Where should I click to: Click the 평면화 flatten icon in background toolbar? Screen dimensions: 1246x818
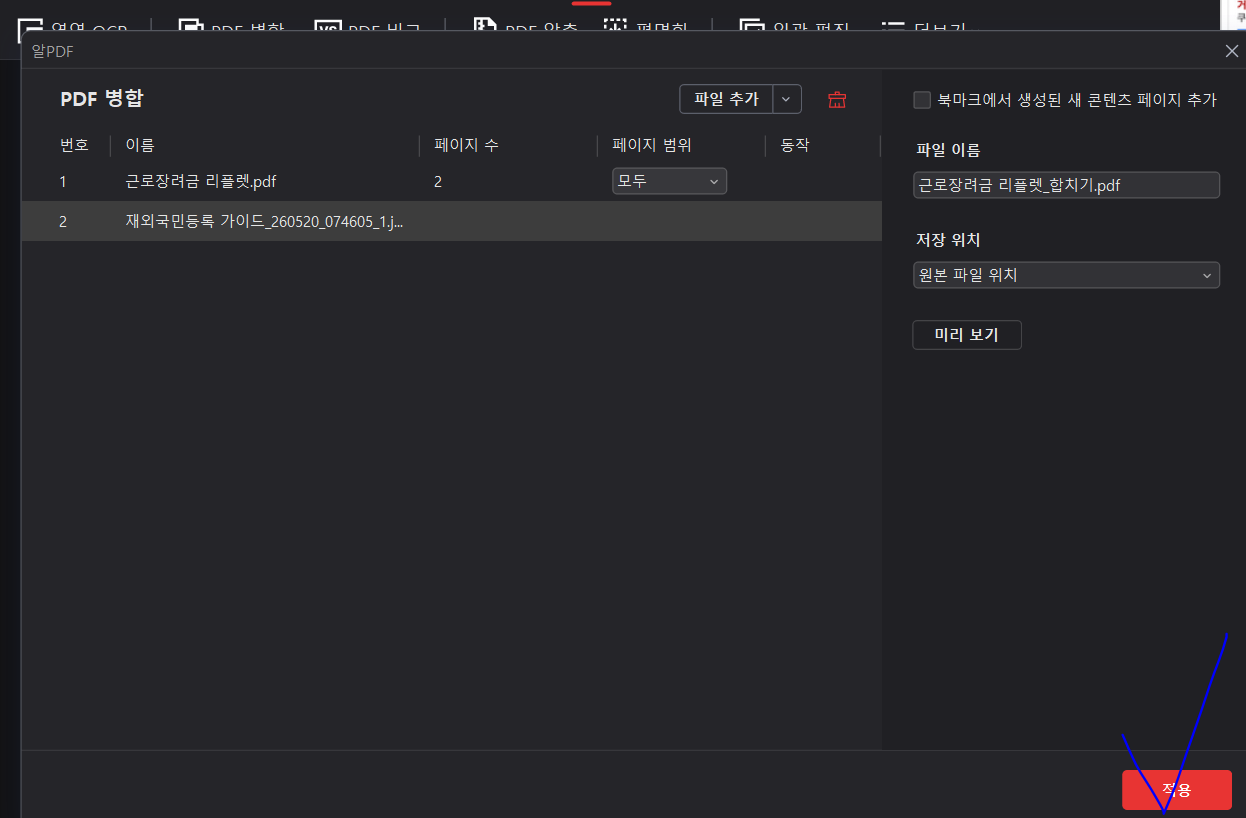coord(617,26)
